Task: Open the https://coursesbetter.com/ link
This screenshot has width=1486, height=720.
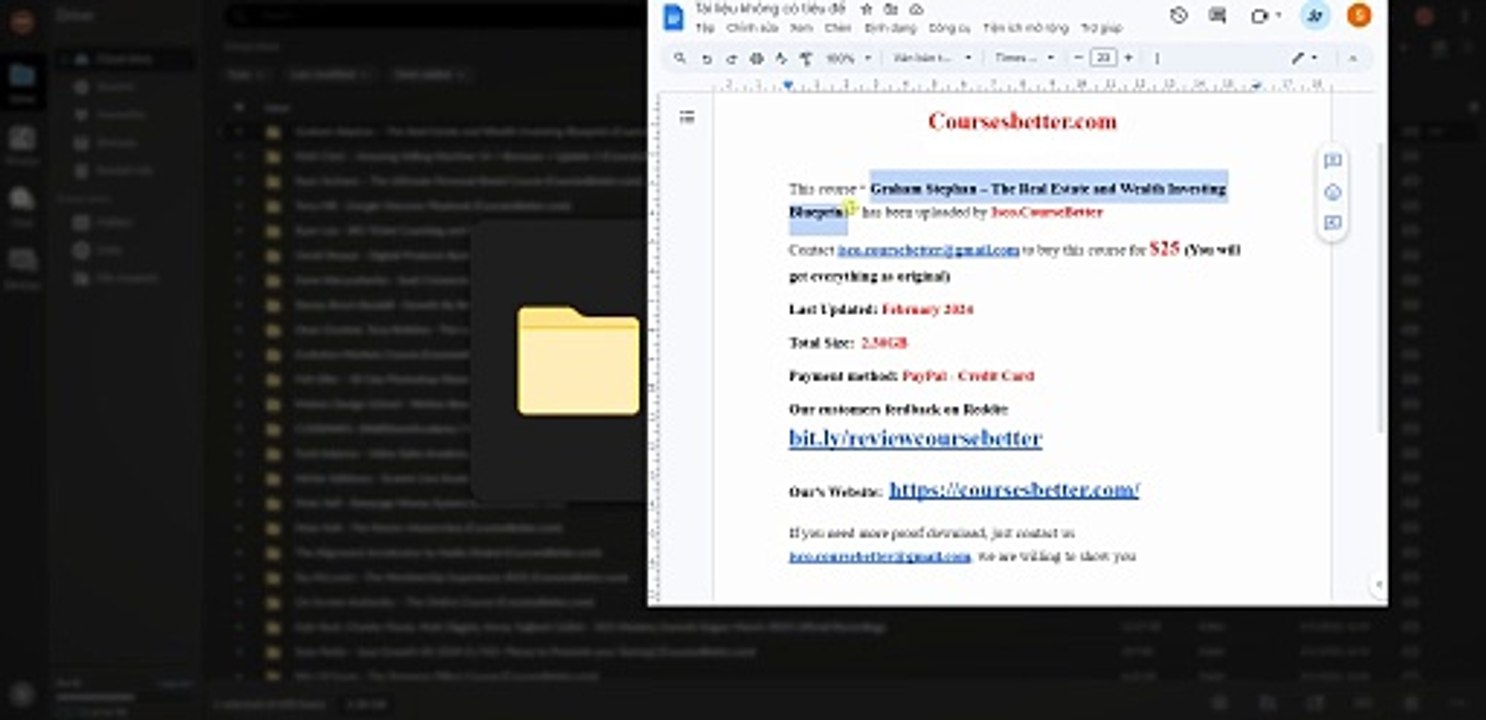Action: coord(1014,490)
